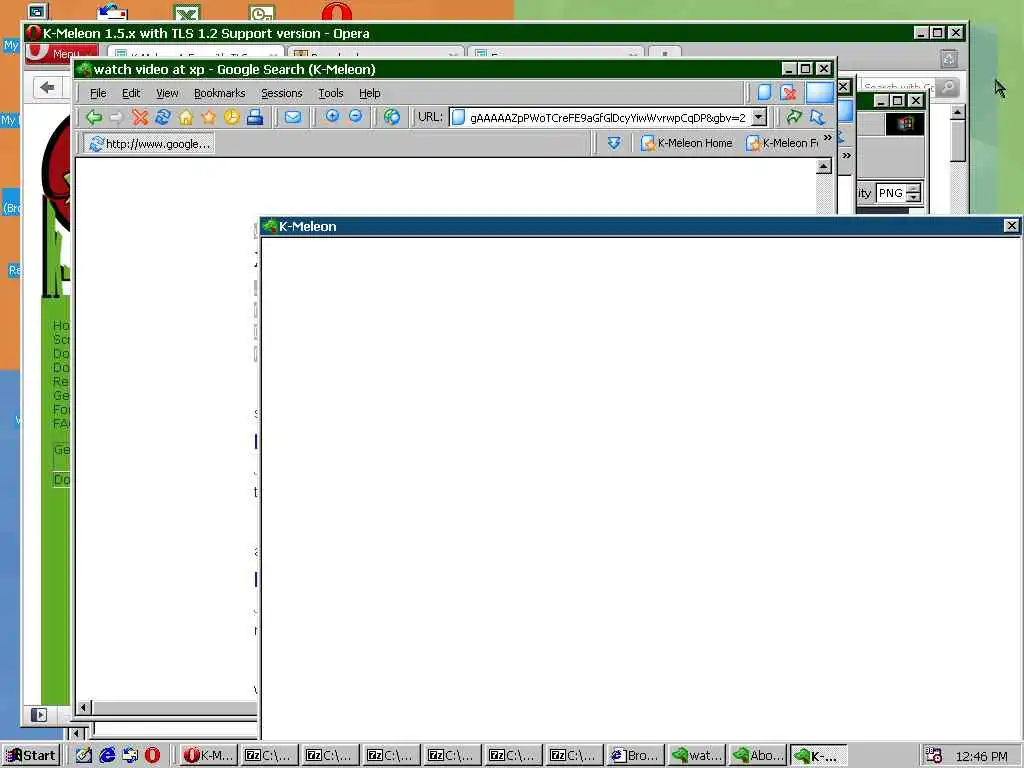Open Tools menu in K-Meleon
The width and height of the screenshot is (1024, 768).
[330, 93]
